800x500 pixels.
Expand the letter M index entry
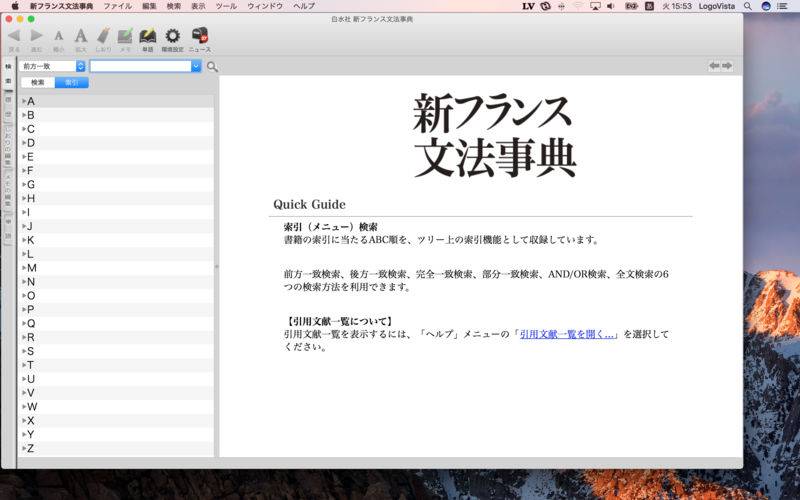coord(23,268)
